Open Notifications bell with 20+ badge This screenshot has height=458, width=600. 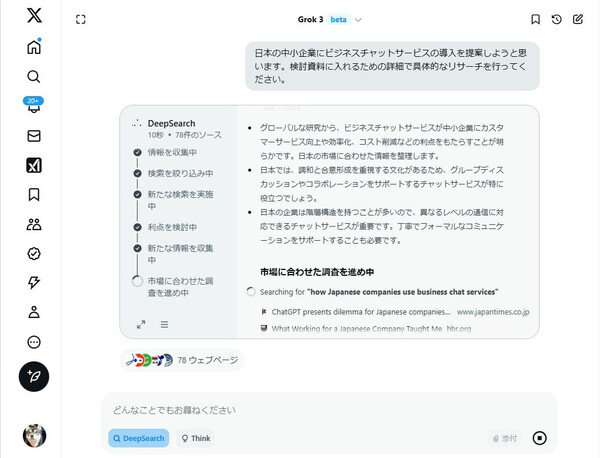(34, 105)
